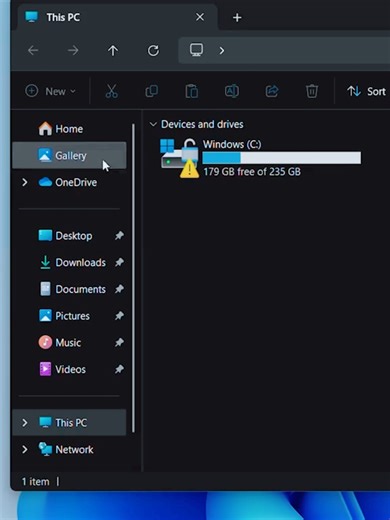Screen dimensions: 390x520
Task: Click the Share icon in toolbar
Action: 272,91
